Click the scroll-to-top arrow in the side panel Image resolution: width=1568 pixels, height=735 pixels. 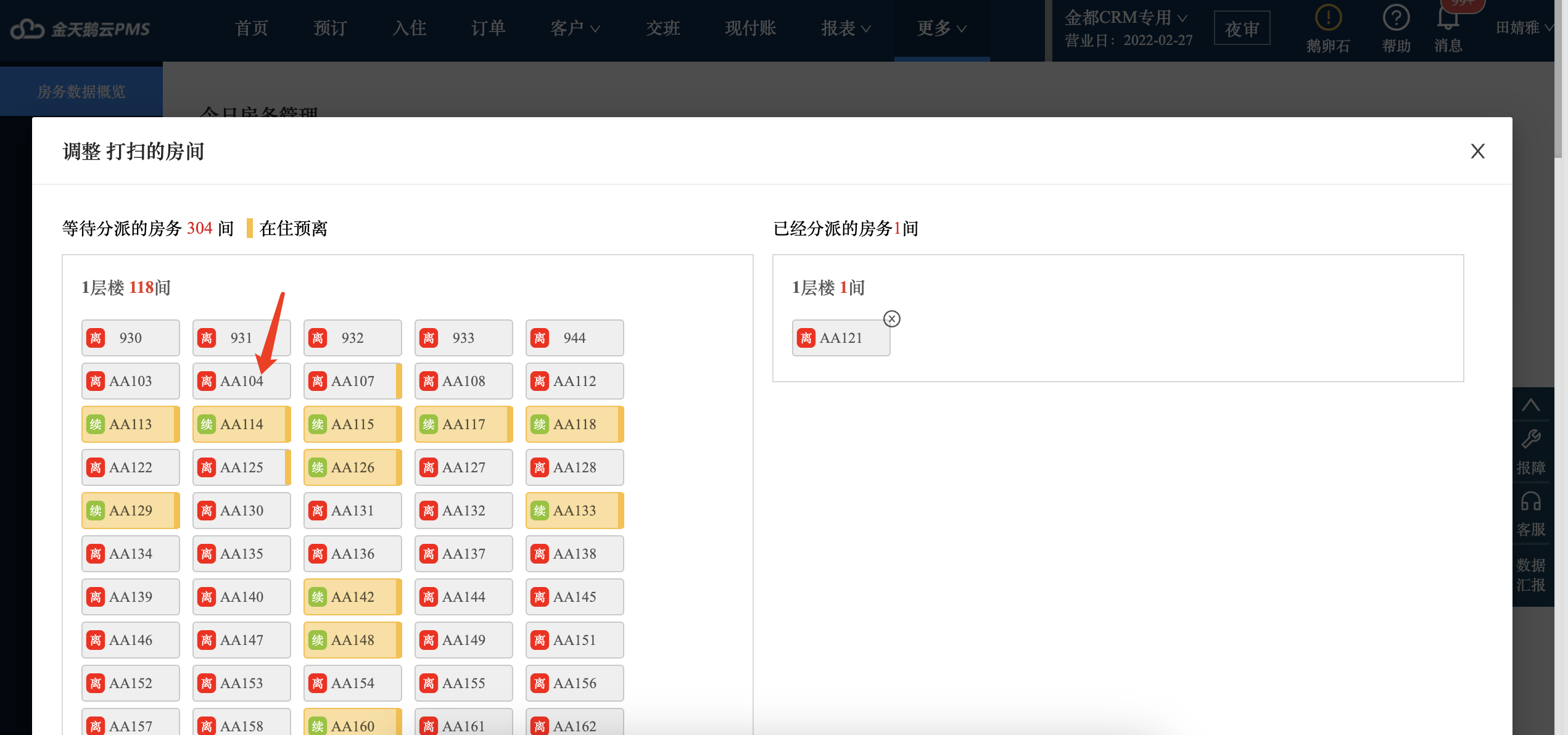pyautogui.click(x=1530, y=405)
